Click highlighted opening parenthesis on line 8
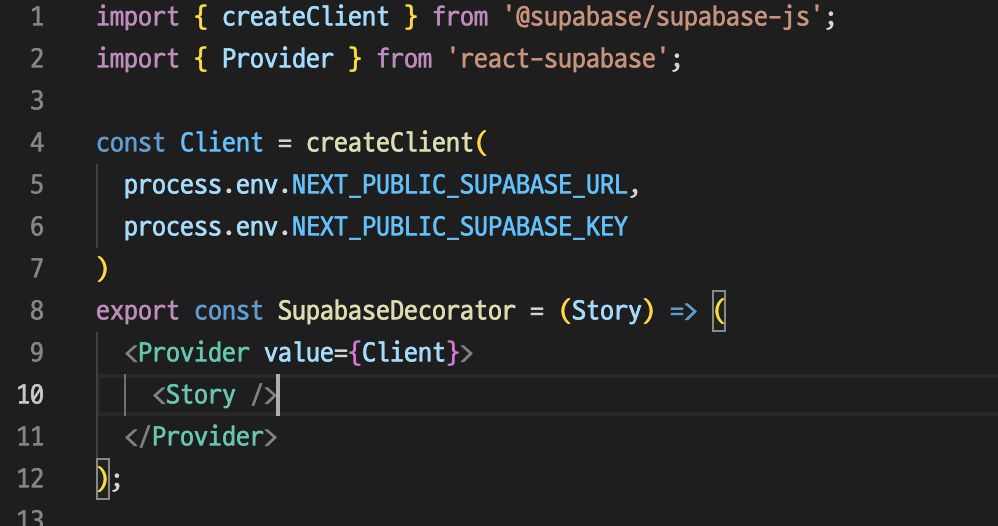 [x=719, y=311]
